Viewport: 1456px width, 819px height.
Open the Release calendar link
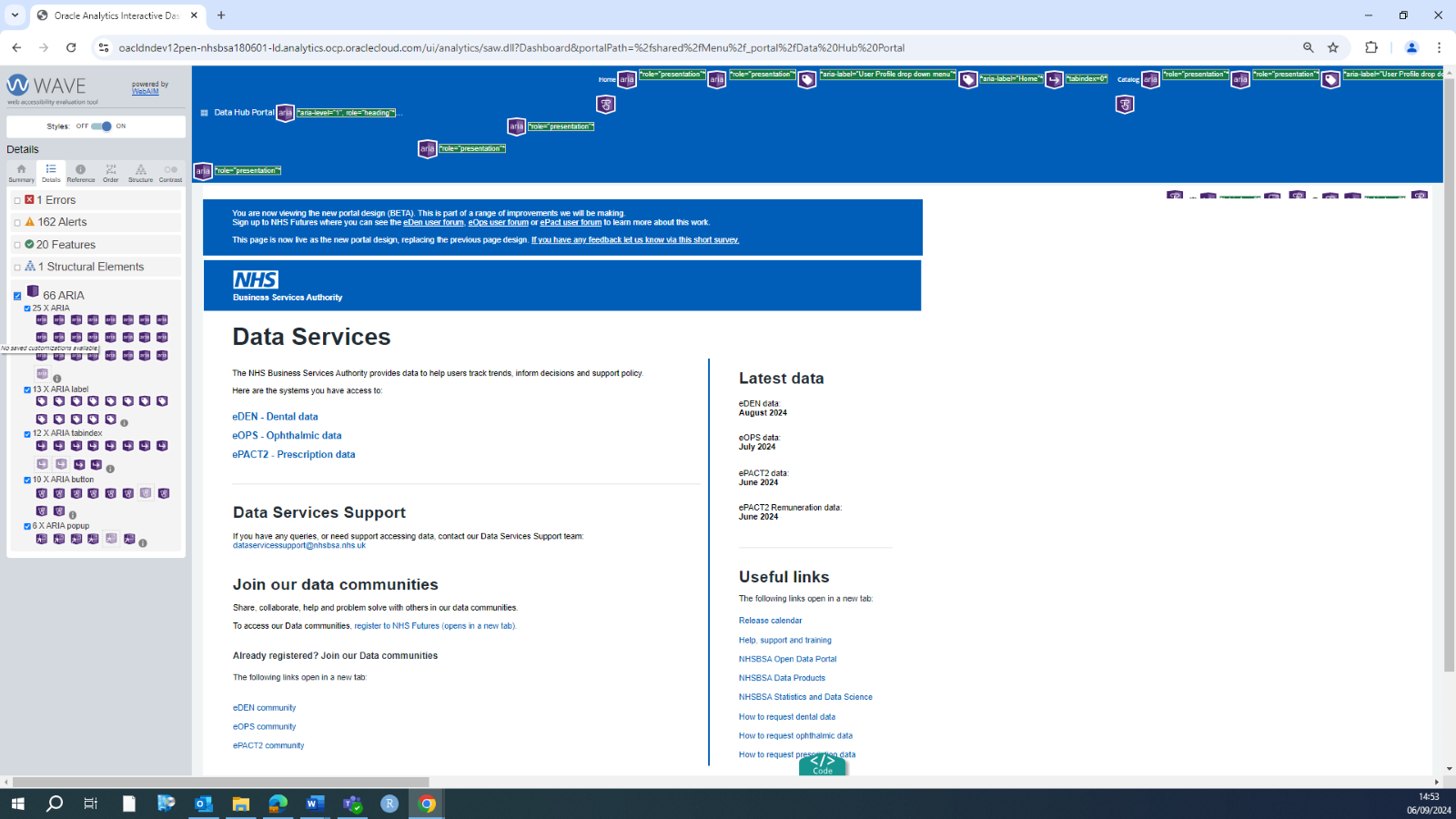(771, 621)
